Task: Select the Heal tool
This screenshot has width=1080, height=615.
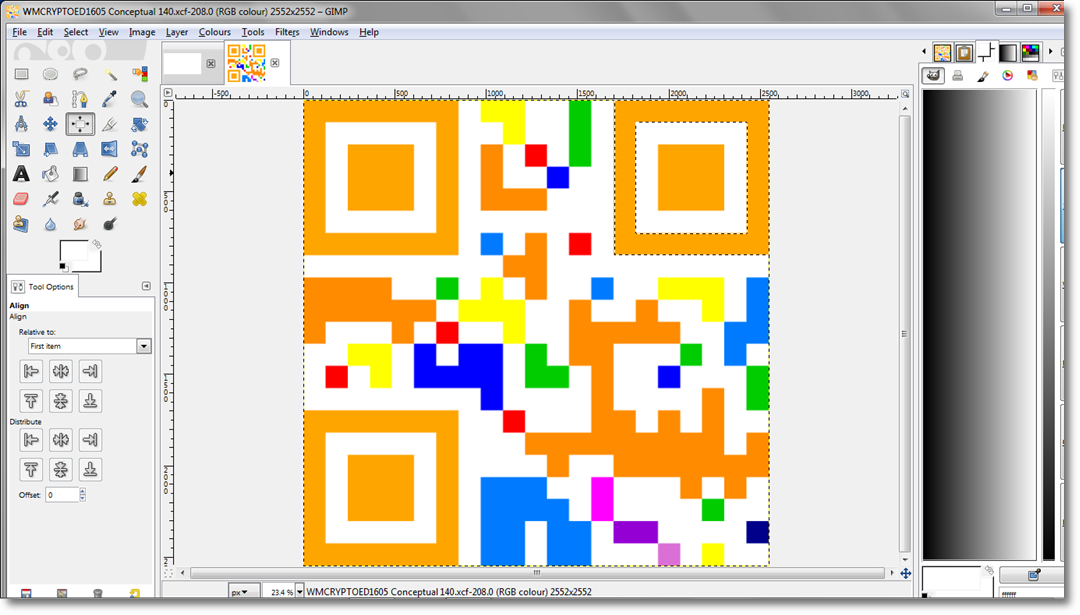Action: 139,199
